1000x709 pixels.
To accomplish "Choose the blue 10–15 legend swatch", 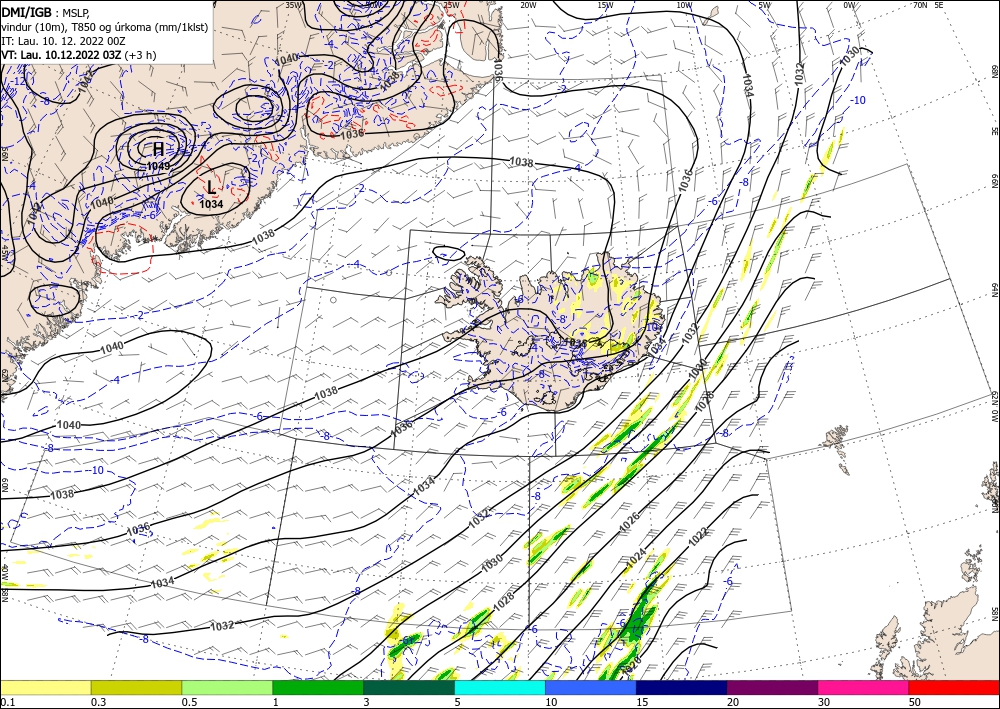I will (x=591, y=687).
